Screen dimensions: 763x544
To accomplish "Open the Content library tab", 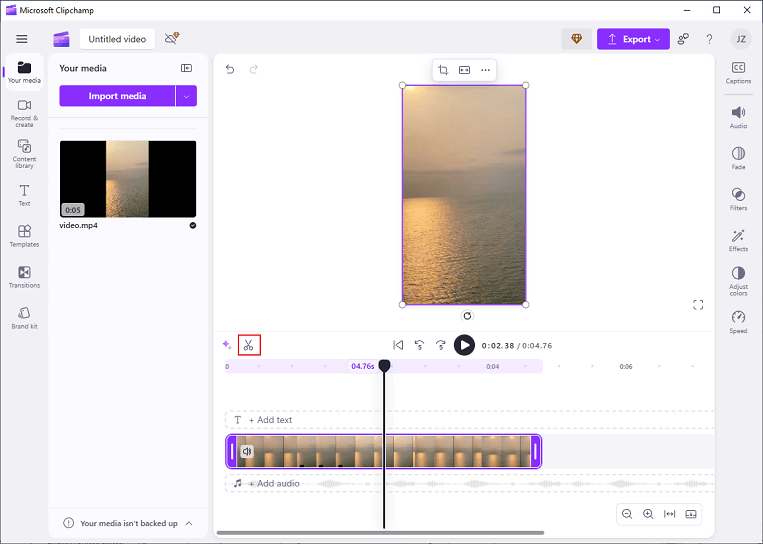I will [x=24, y=154].
